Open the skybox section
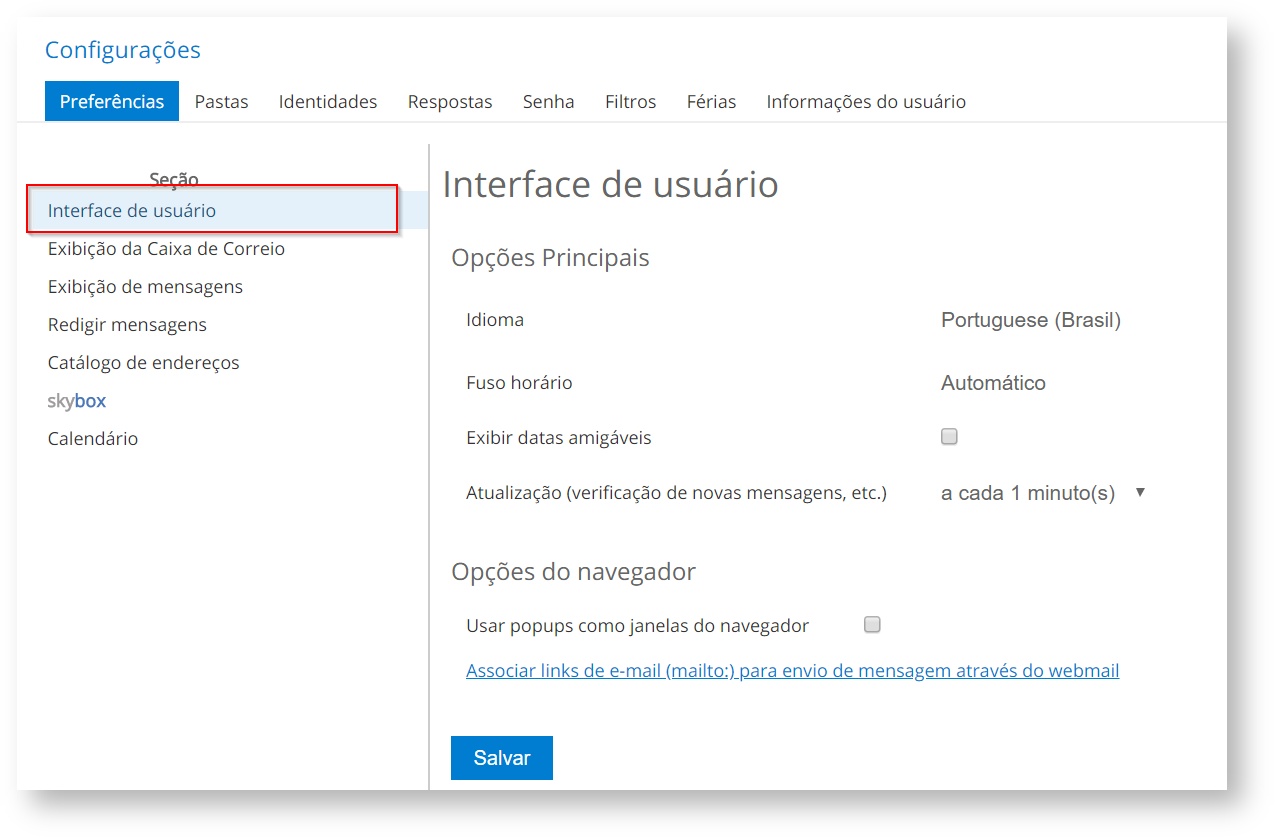The height and width of the screenshot is (838, 1275). coord(77,401)
